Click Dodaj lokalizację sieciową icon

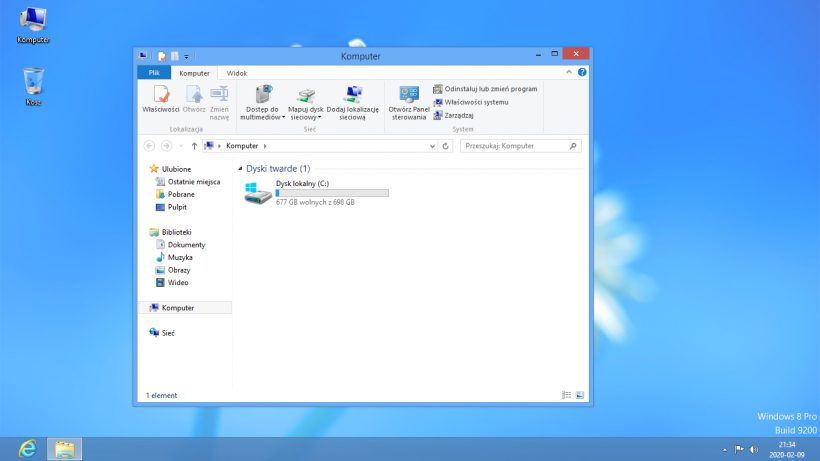pos(352,96)
